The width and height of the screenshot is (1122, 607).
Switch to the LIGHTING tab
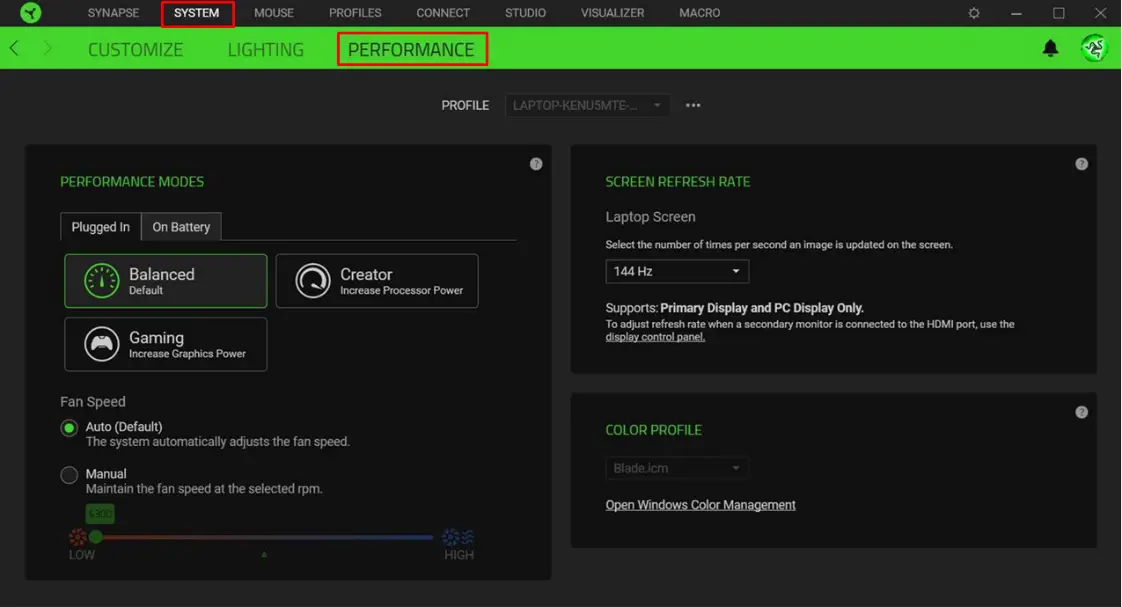pos(265,48)
